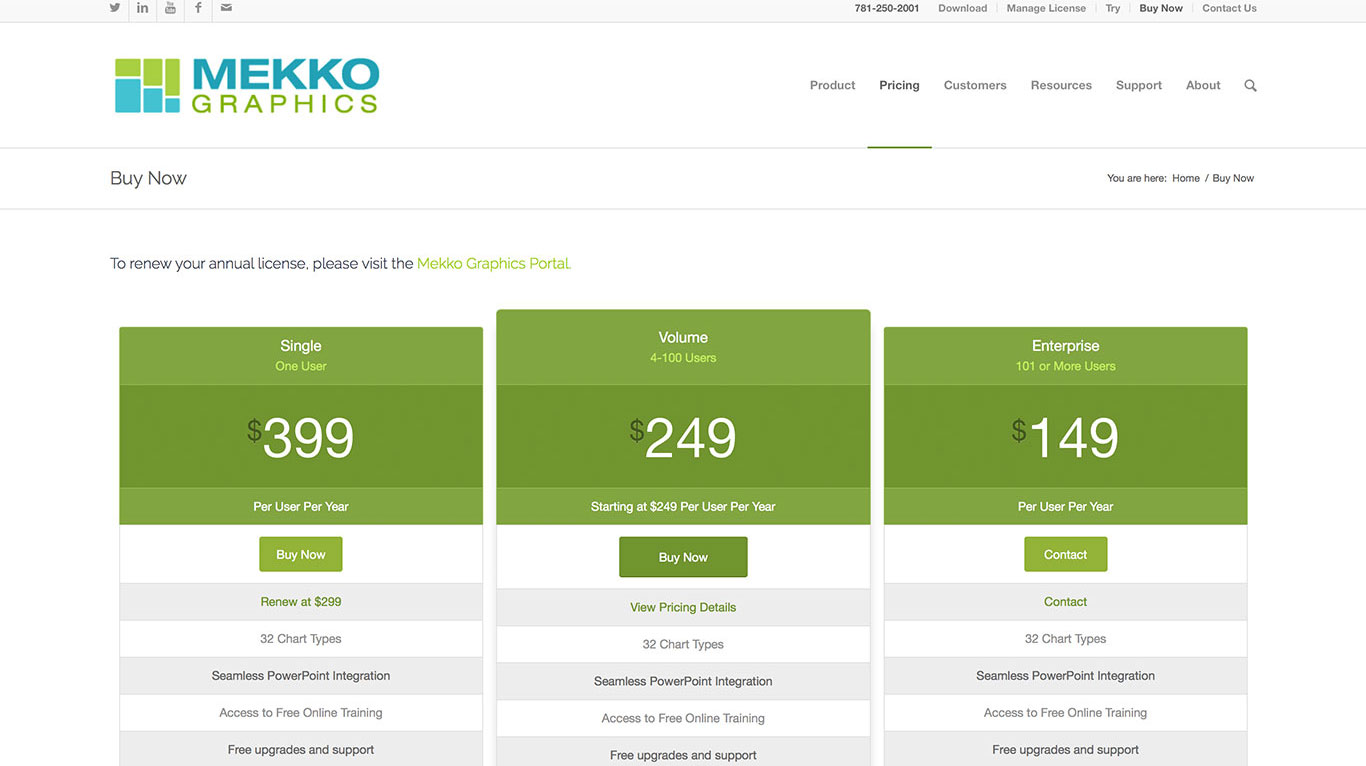This screenshot has height=766, width=1366.
Task: Click Contact button under Enterprise plan
Action: tap(1065, 555)
